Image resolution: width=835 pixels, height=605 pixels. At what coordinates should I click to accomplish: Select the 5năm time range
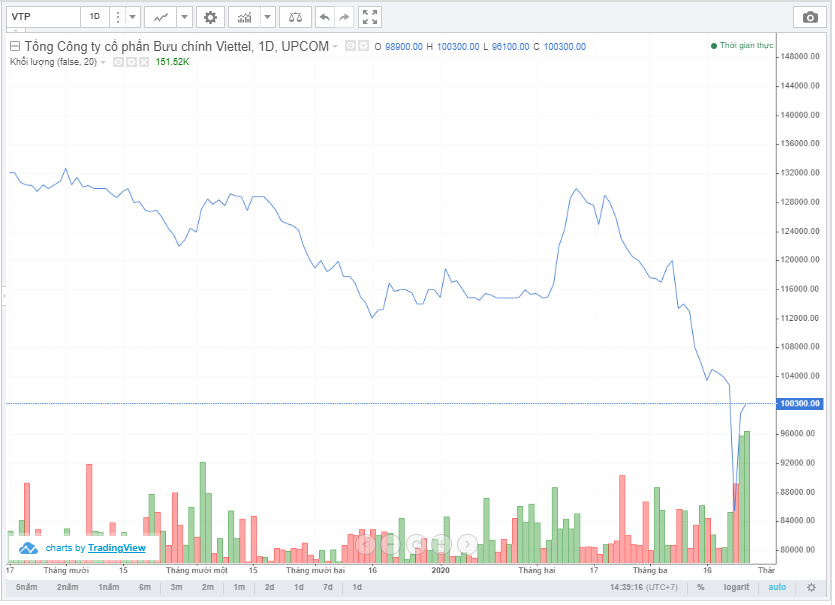27,587
